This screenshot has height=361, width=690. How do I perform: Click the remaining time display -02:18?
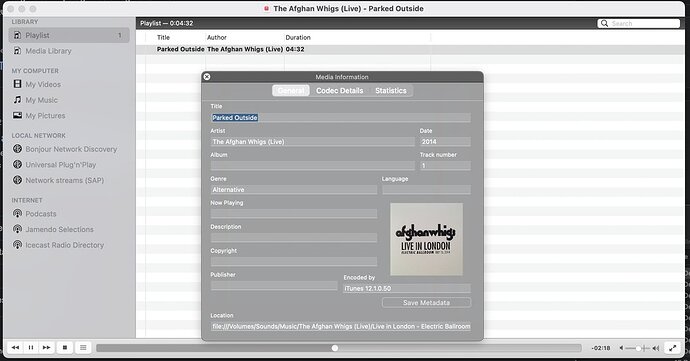tap(601, 348)
